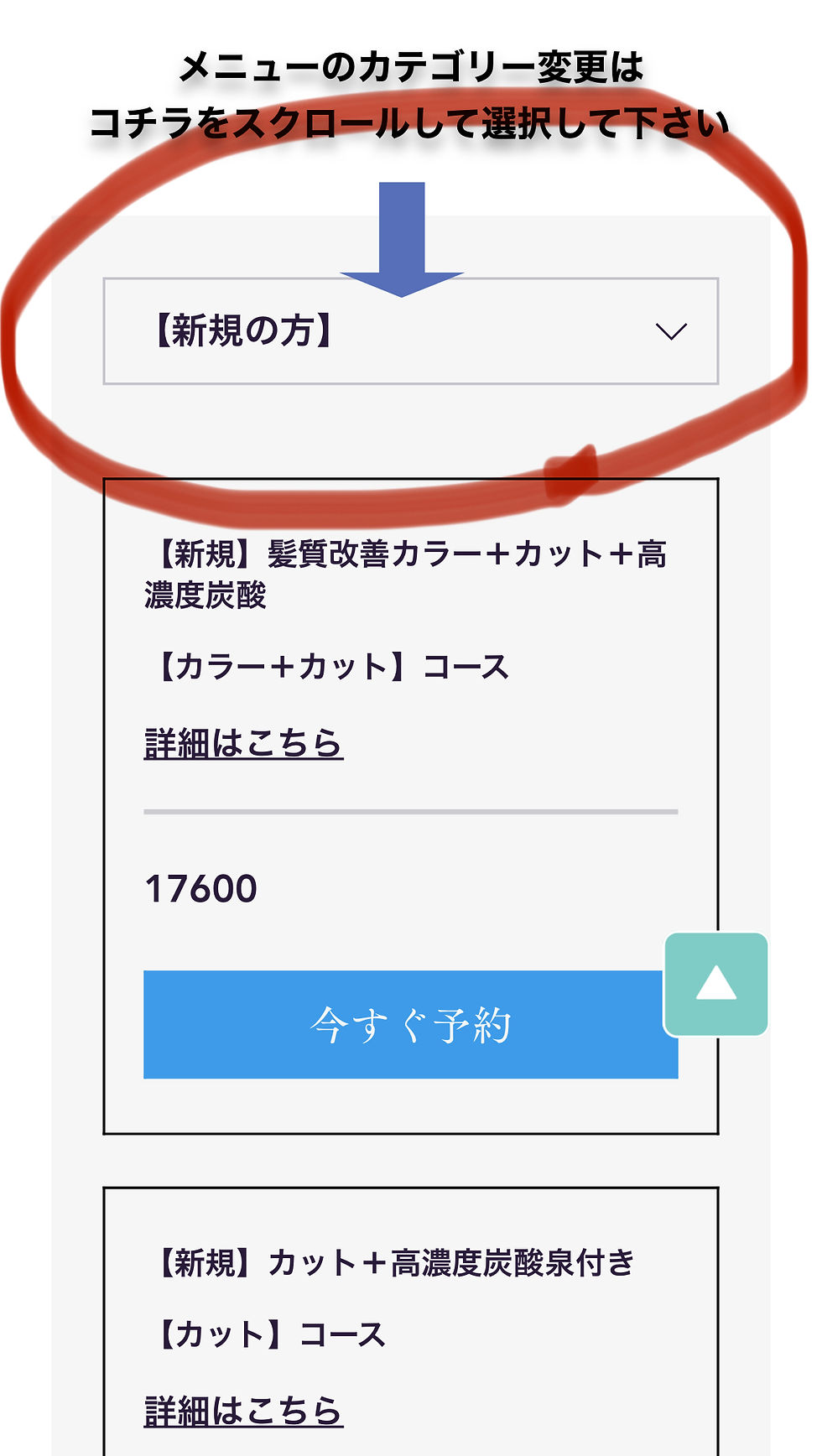822x1456 pixels.
Task: Select the first course card priced 17600
Action: [x=410, y=806]
